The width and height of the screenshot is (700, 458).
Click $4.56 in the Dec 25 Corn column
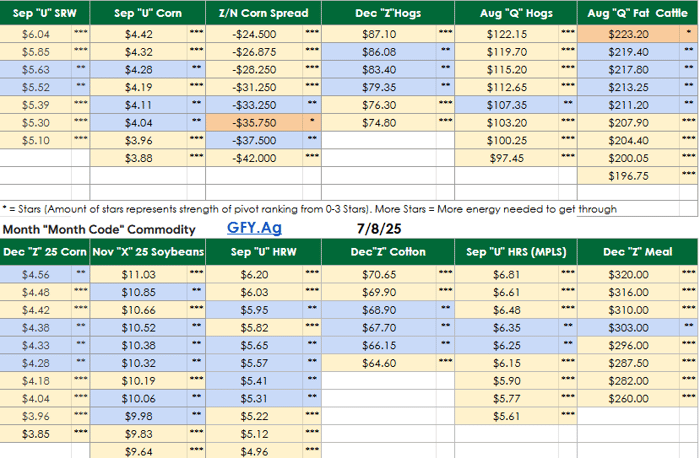(x=37, y=274)
